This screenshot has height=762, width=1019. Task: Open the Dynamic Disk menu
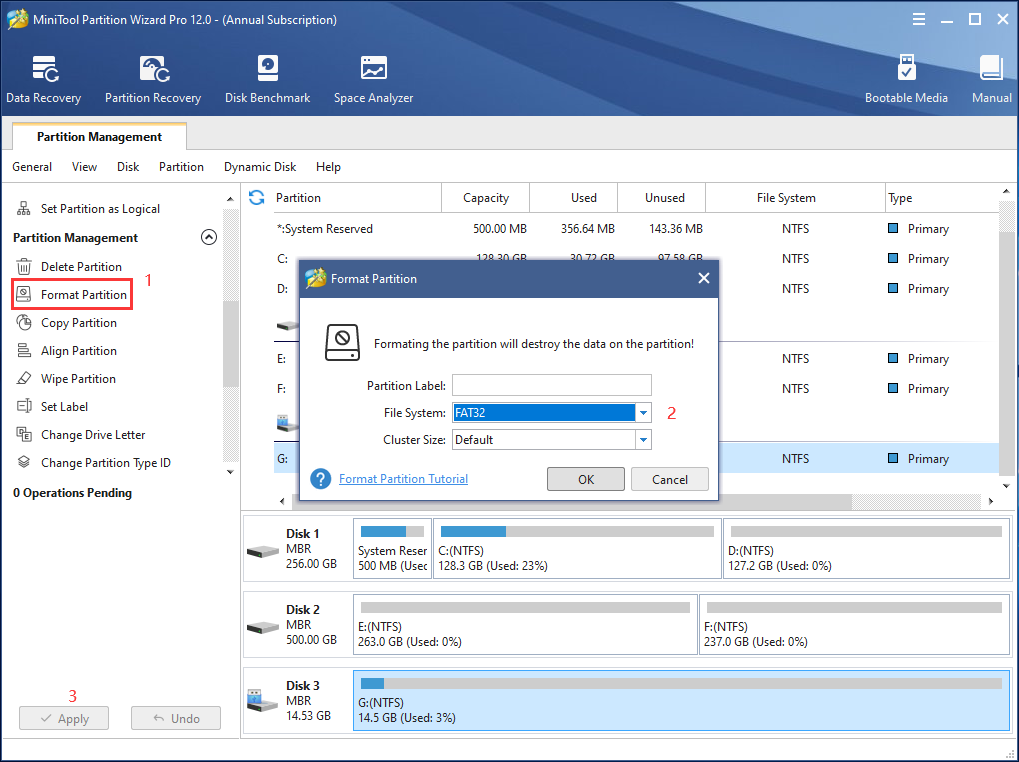[x=260, y=167]
